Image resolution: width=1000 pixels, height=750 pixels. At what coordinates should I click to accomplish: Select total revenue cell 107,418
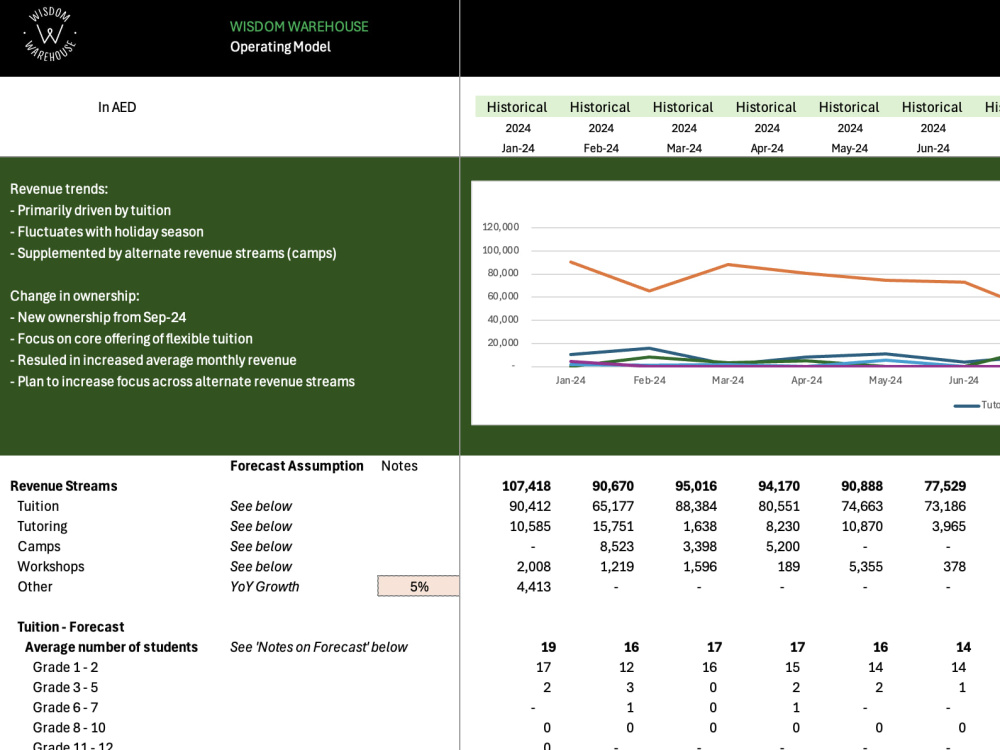tap(526, 486)
